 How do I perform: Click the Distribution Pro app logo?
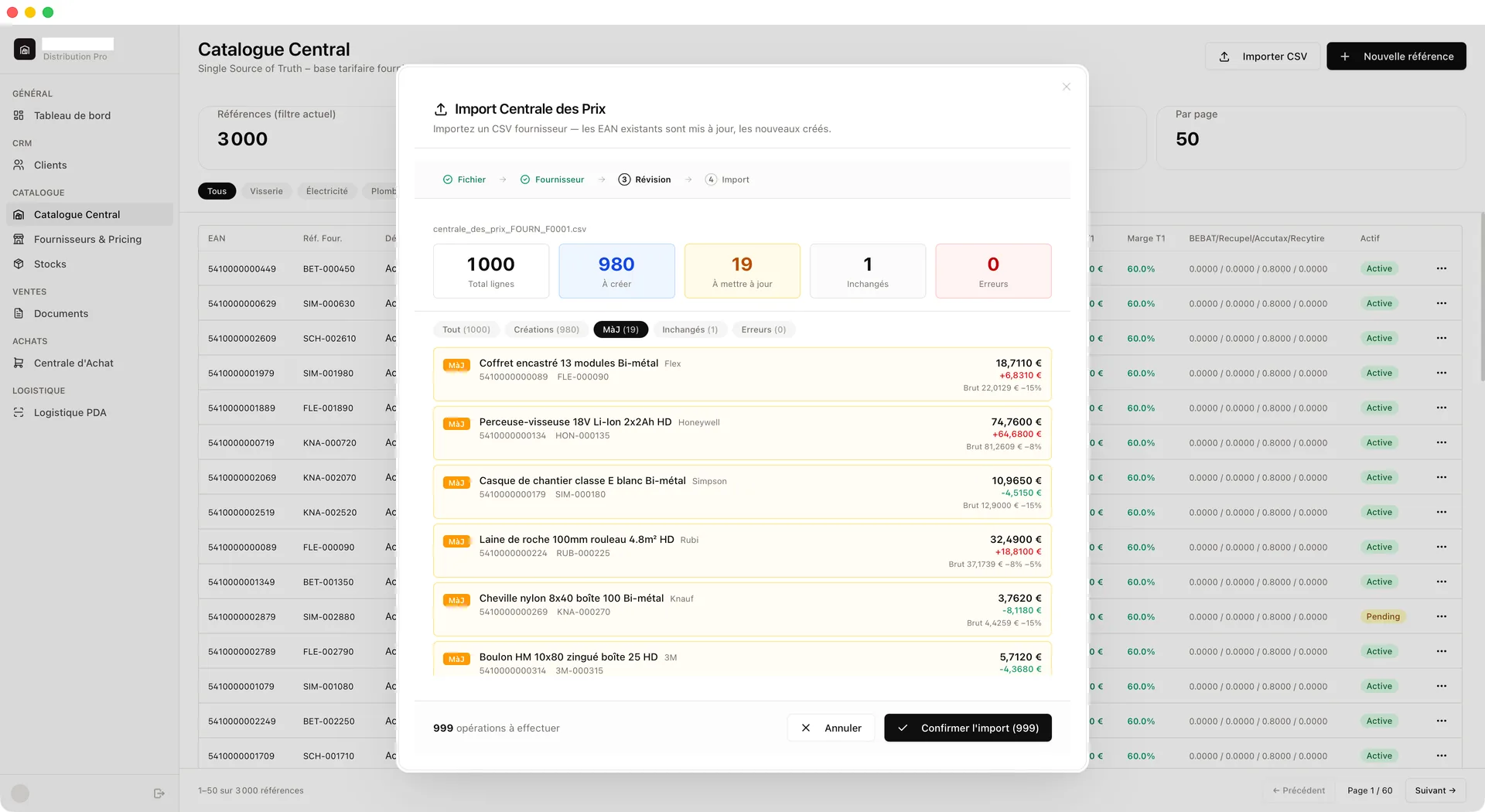point(25,49)
